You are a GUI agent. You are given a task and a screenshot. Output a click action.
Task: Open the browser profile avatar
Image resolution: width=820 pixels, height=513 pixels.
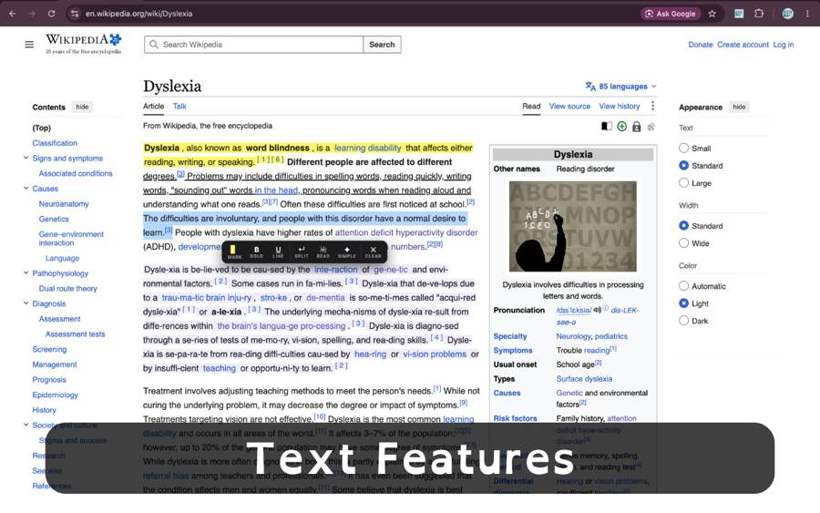click(x=788, y=14)
